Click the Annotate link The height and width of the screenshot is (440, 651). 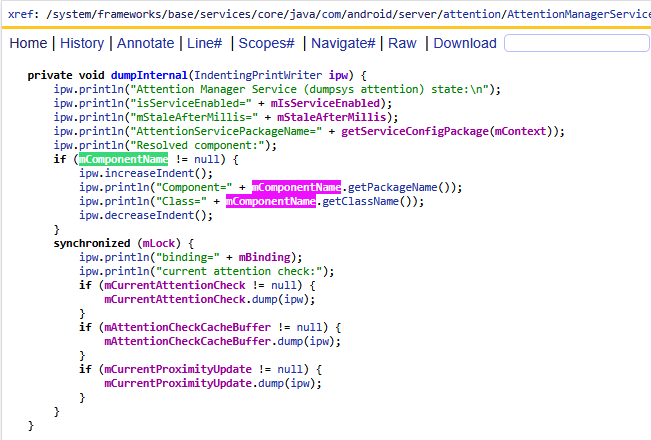coord(145,43)
